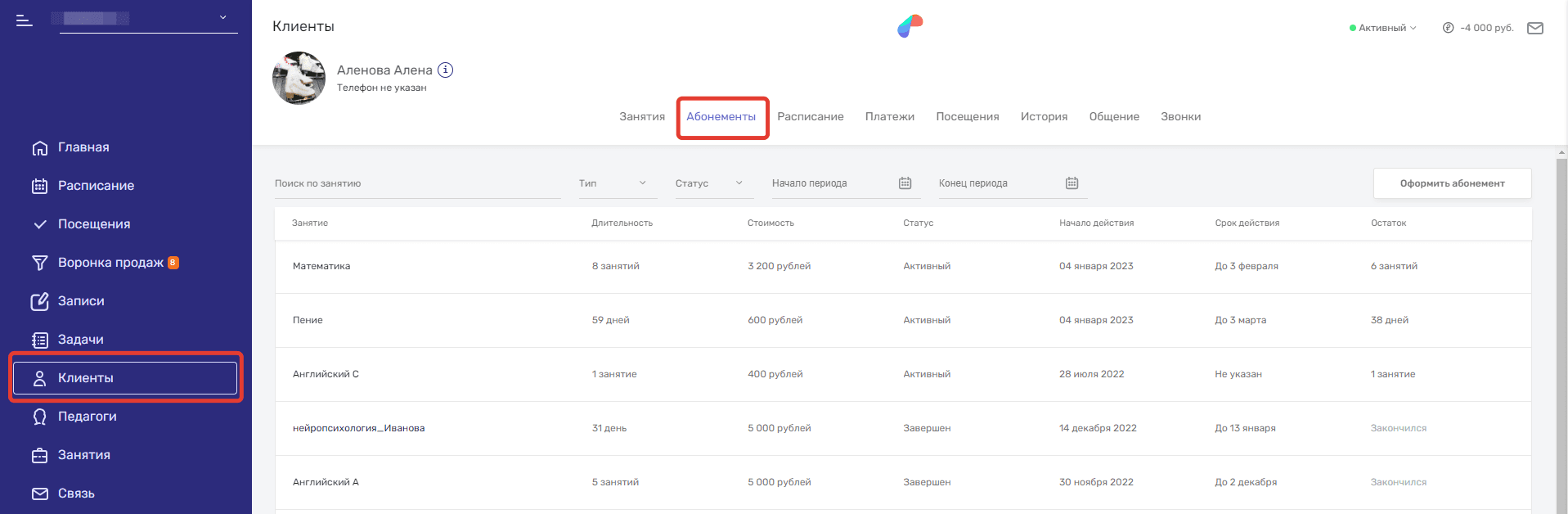Click the Оформить абонемент button
Viewport: 1568px width, 514px height.
[x=1451, y=183]
